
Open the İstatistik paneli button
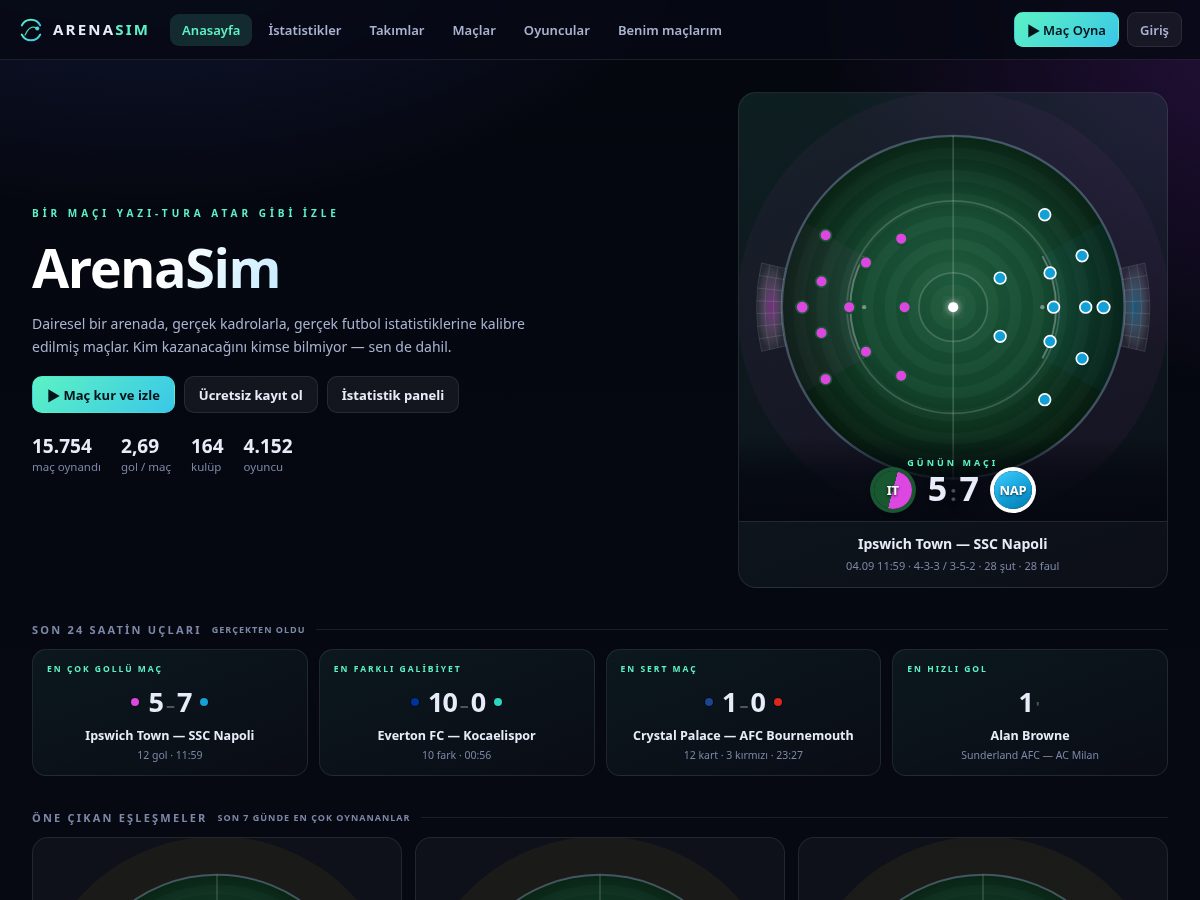point(393,395)
